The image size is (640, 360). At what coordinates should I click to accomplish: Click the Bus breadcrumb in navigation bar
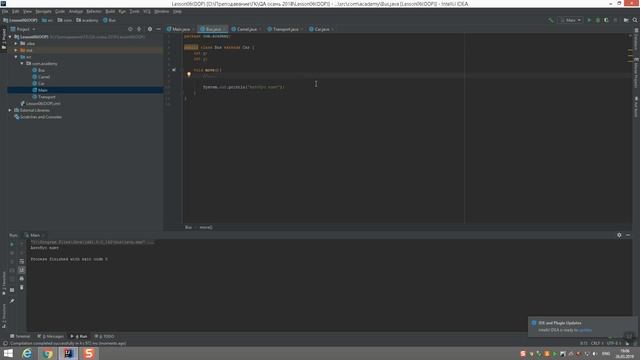pyautogui.click(x=109, y=20)
